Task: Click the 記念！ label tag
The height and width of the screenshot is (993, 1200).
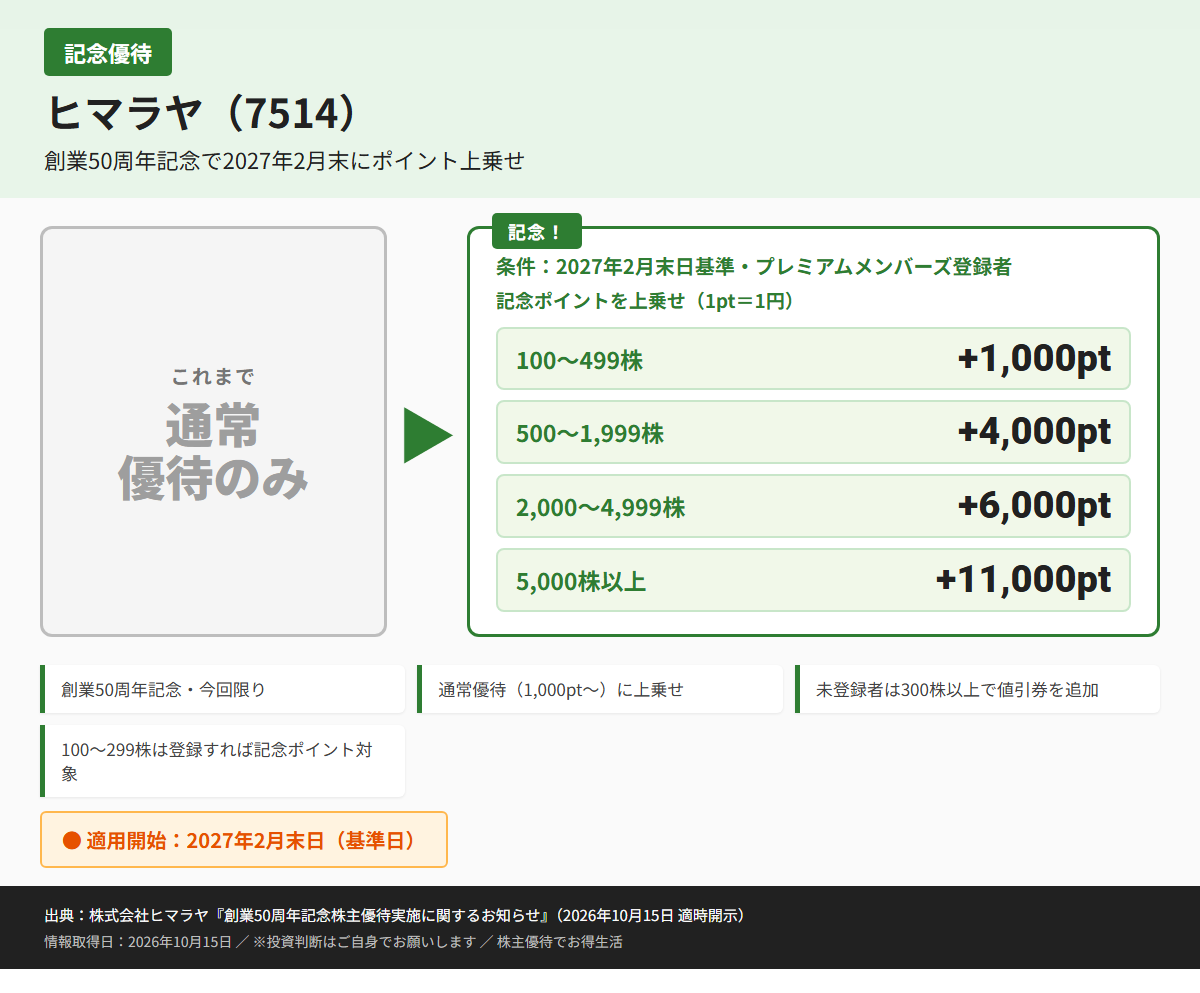Action: pyautogui.click(x=536, y=232)
